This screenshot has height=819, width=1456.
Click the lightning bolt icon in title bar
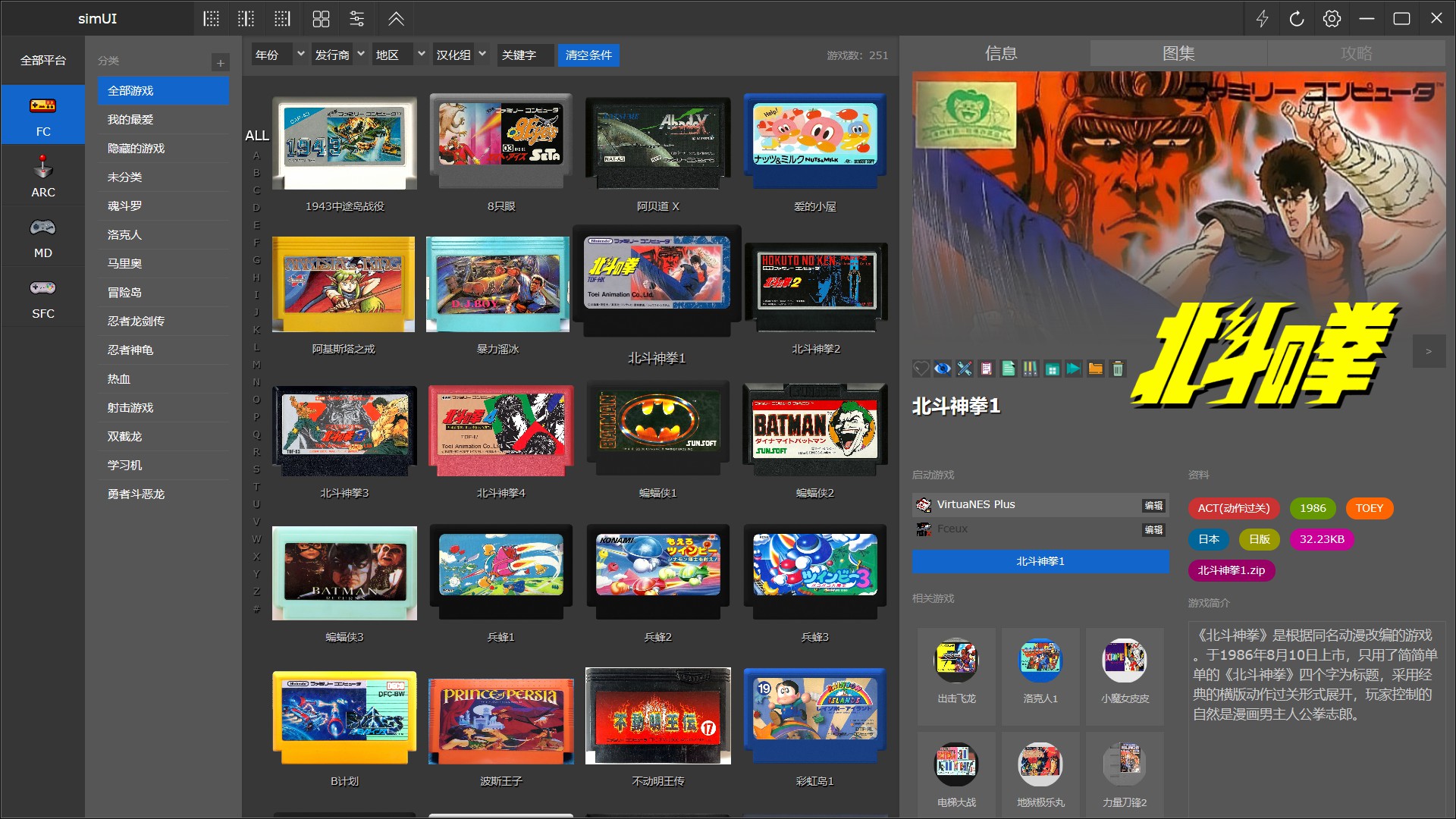1262,19
